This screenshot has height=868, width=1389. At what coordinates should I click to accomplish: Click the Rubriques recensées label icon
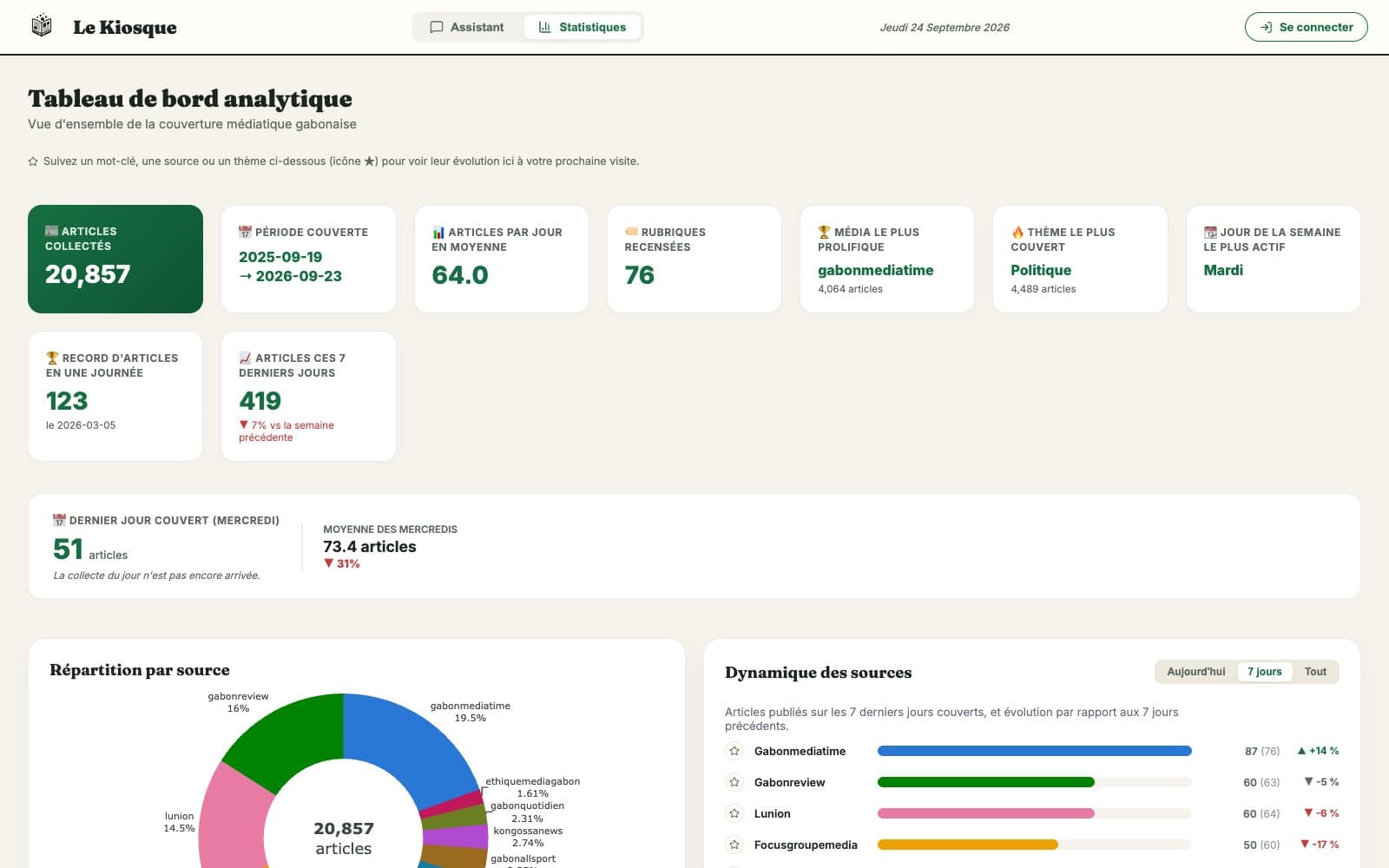[631, 232]
